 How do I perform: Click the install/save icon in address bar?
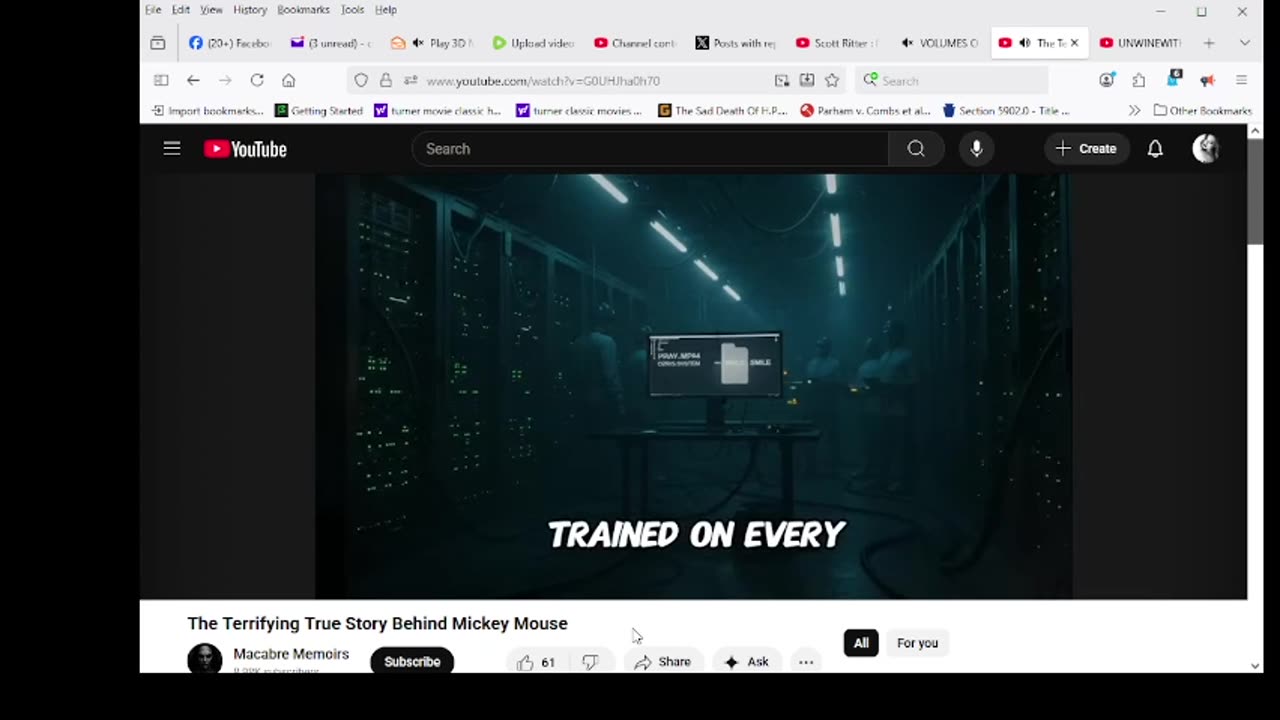tap(807, 80)
